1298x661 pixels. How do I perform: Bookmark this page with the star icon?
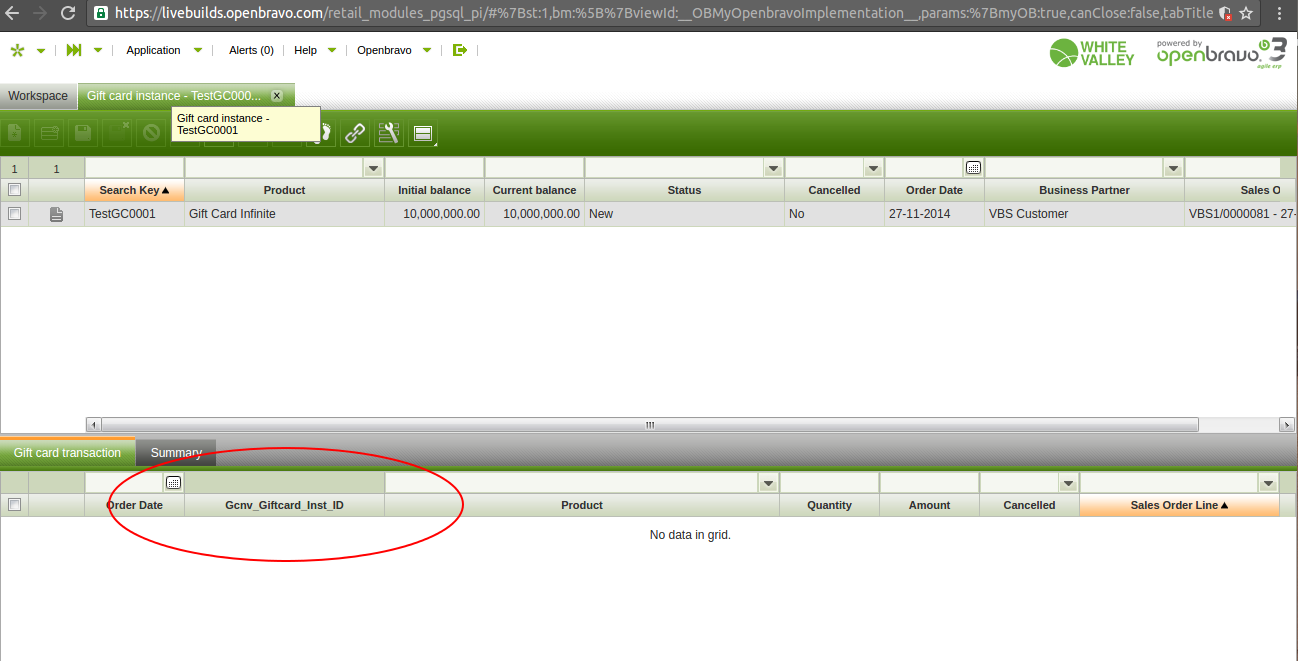point(1246,13)
